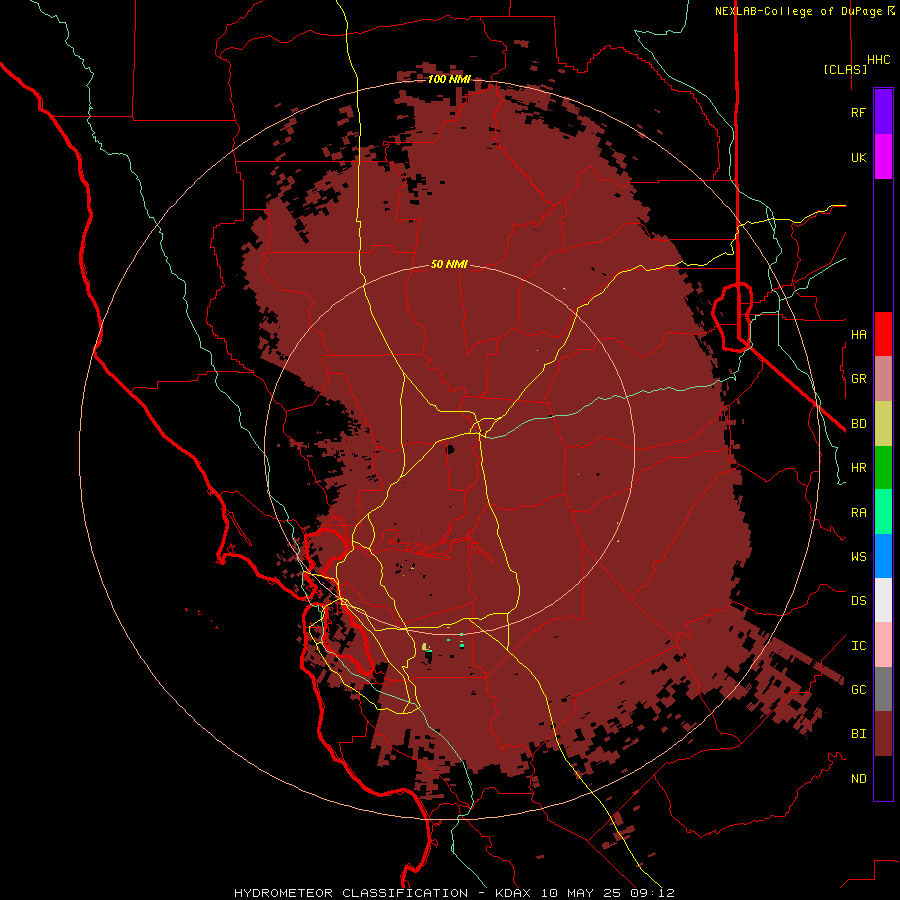Click the DS white legend swatch

[x=883, y=600]
